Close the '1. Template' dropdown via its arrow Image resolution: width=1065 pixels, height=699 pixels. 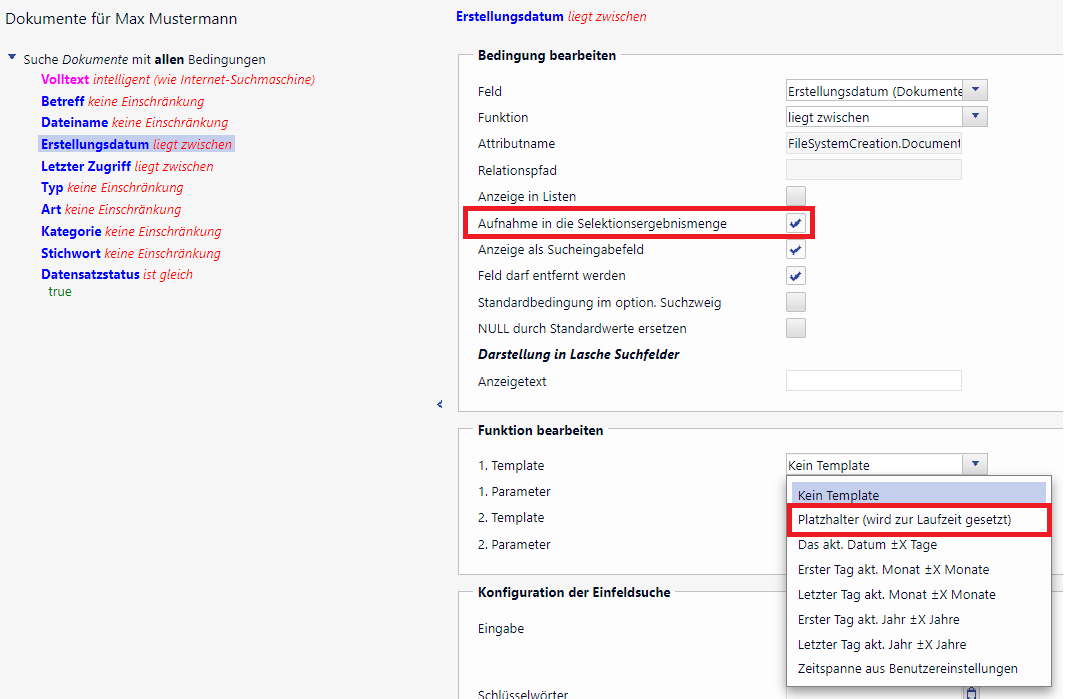975,464
